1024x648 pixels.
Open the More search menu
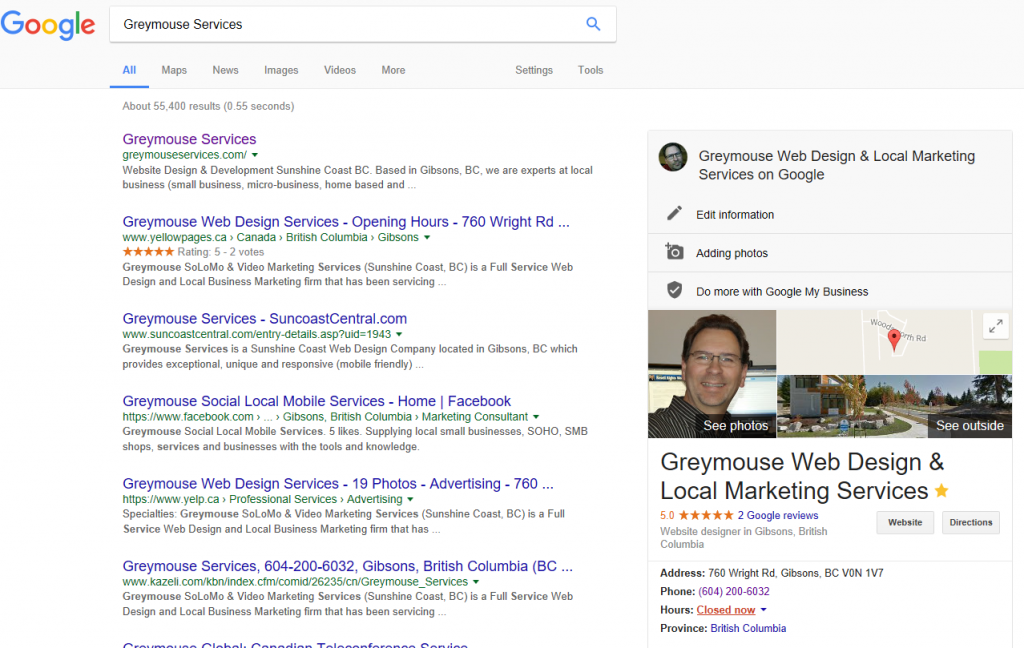[x=393, y=70]
